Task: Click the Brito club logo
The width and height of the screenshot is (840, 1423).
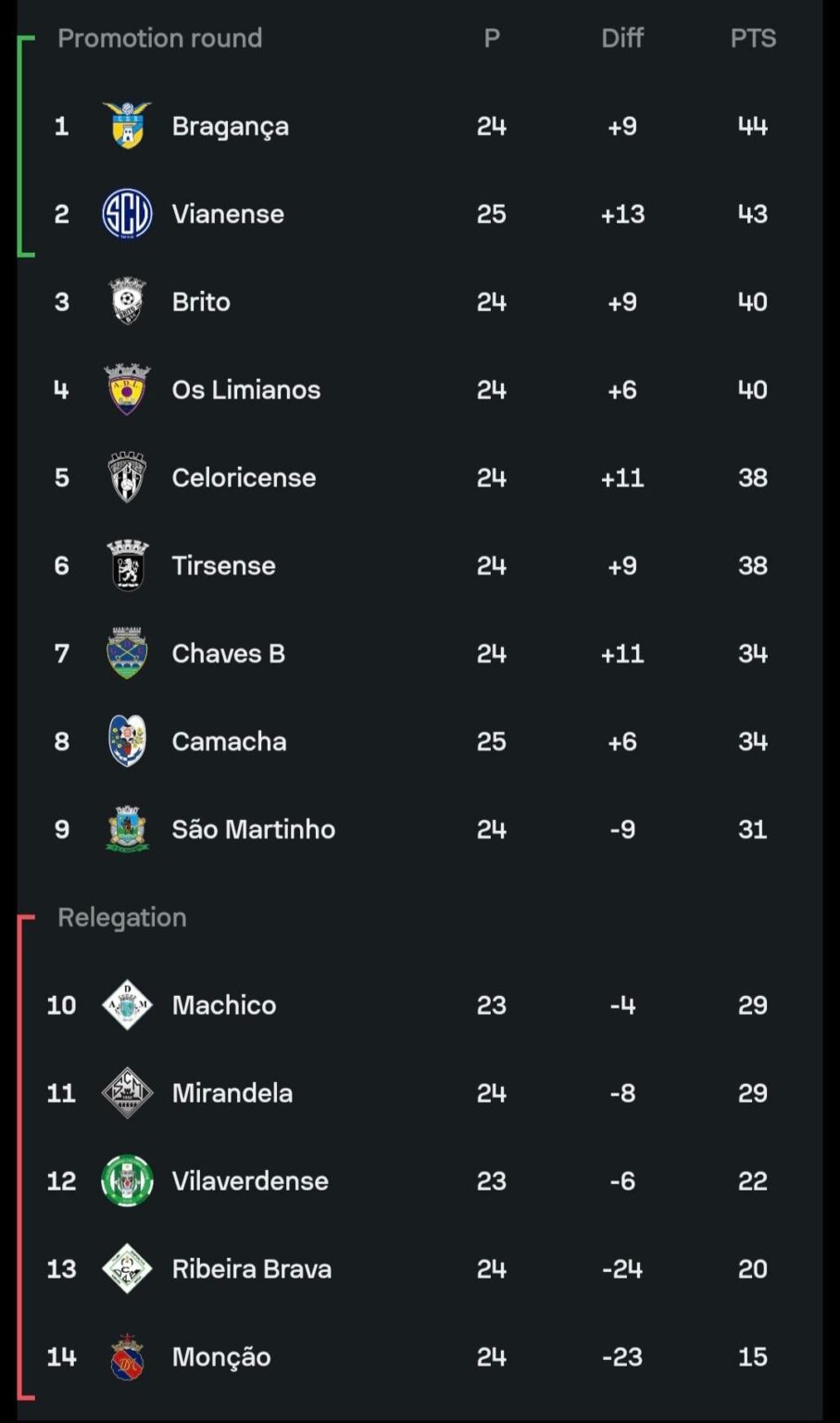Action: (127, 301)
